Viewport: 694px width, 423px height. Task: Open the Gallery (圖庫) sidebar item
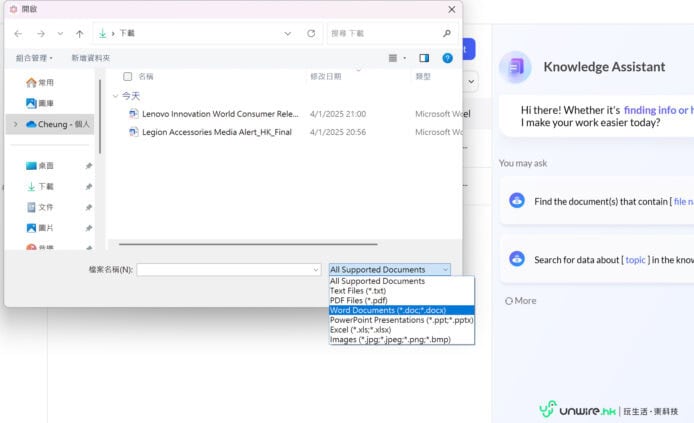(40, 104)
